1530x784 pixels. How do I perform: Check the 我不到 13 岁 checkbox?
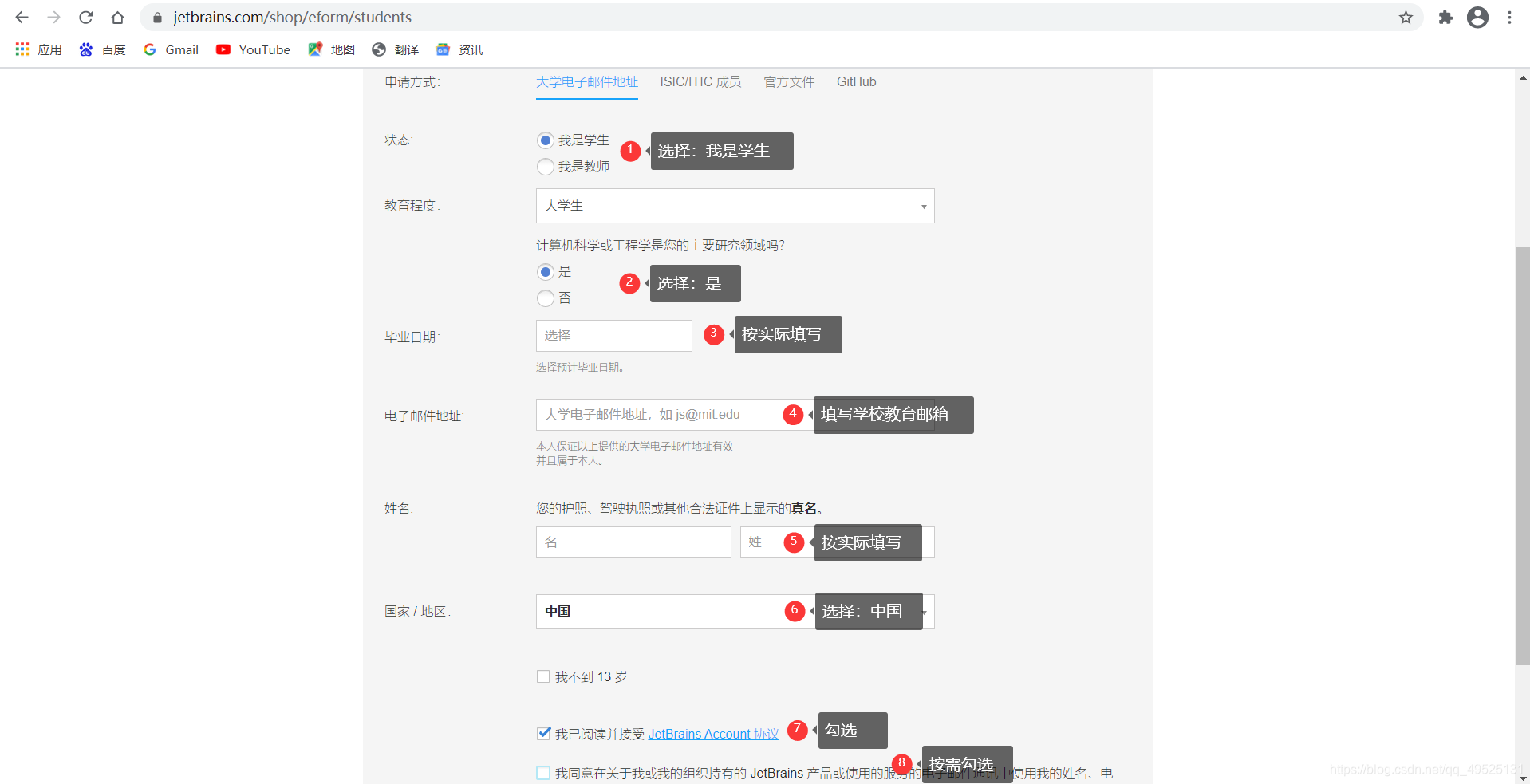tap(543, 676)
